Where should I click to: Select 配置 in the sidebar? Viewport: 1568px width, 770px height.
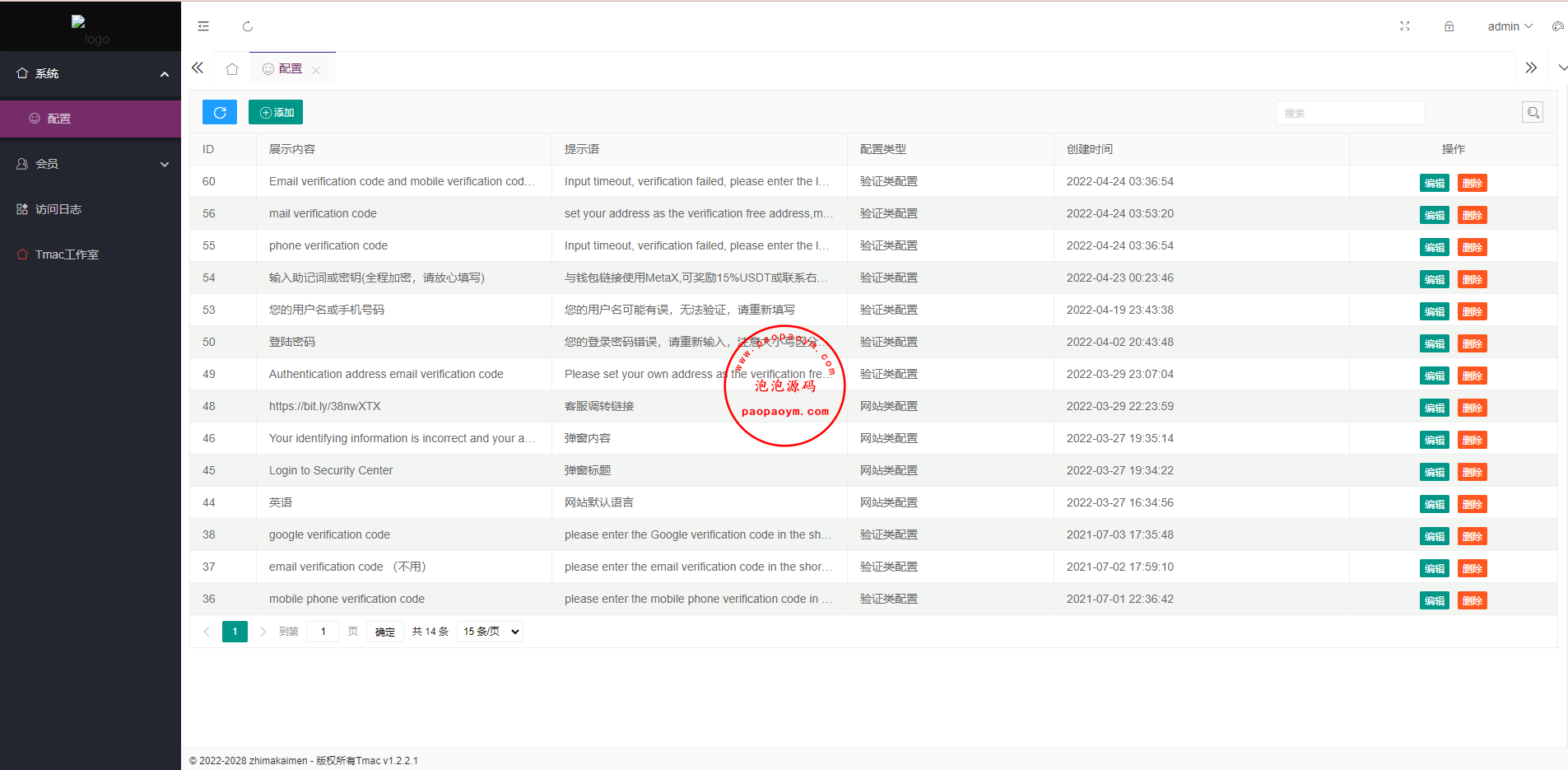[x=91, y=119]
